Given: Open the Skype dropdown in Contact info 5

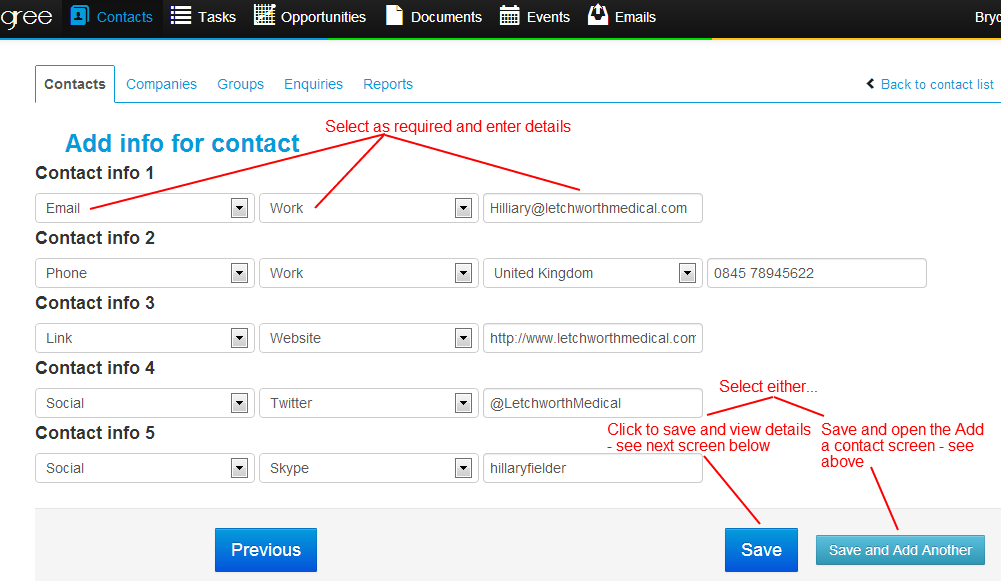Looking at the screenshot, I should (463, 468).
